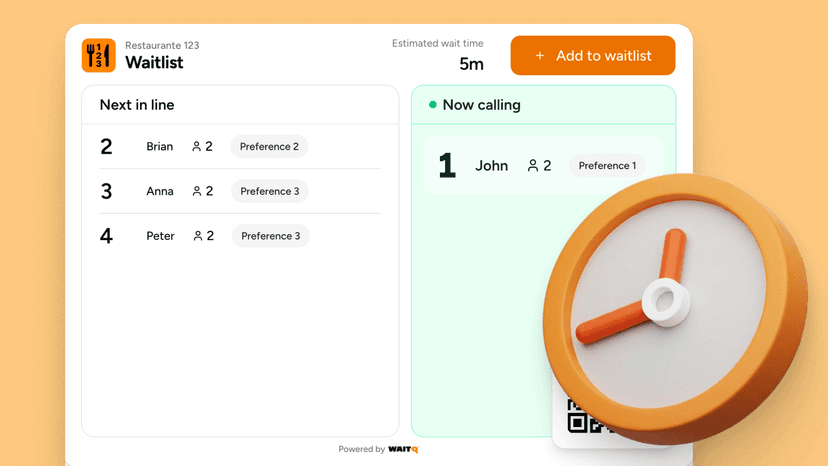Viewport: 828px width, 466px height.
Task: Open the Now calling section header
Action: tap(481, 105)
